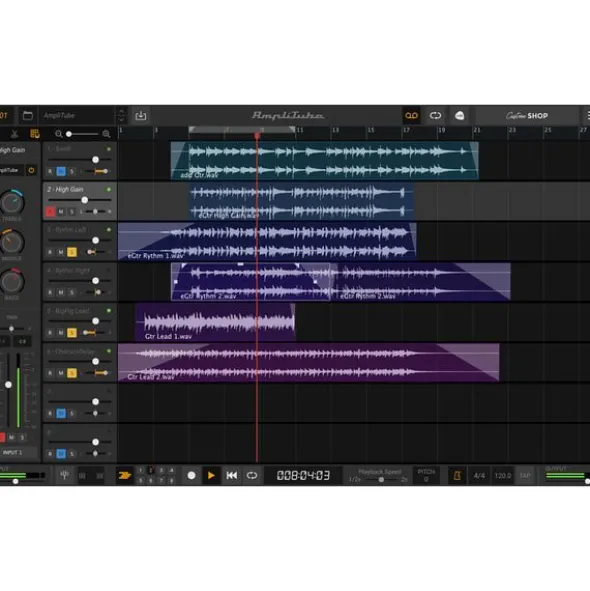Mute the 2 - High Gain track
Image resolution: width=590 pixels, height=591 pixels.
[61, 212]
